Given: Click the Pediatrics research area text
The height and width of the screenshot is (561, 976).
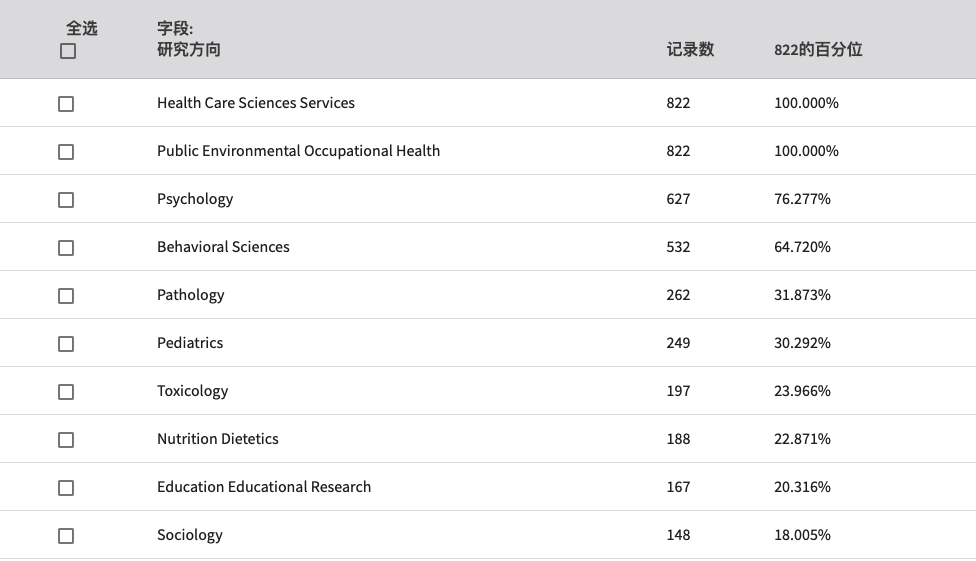Looking at the screenshot, I should 190,342.
